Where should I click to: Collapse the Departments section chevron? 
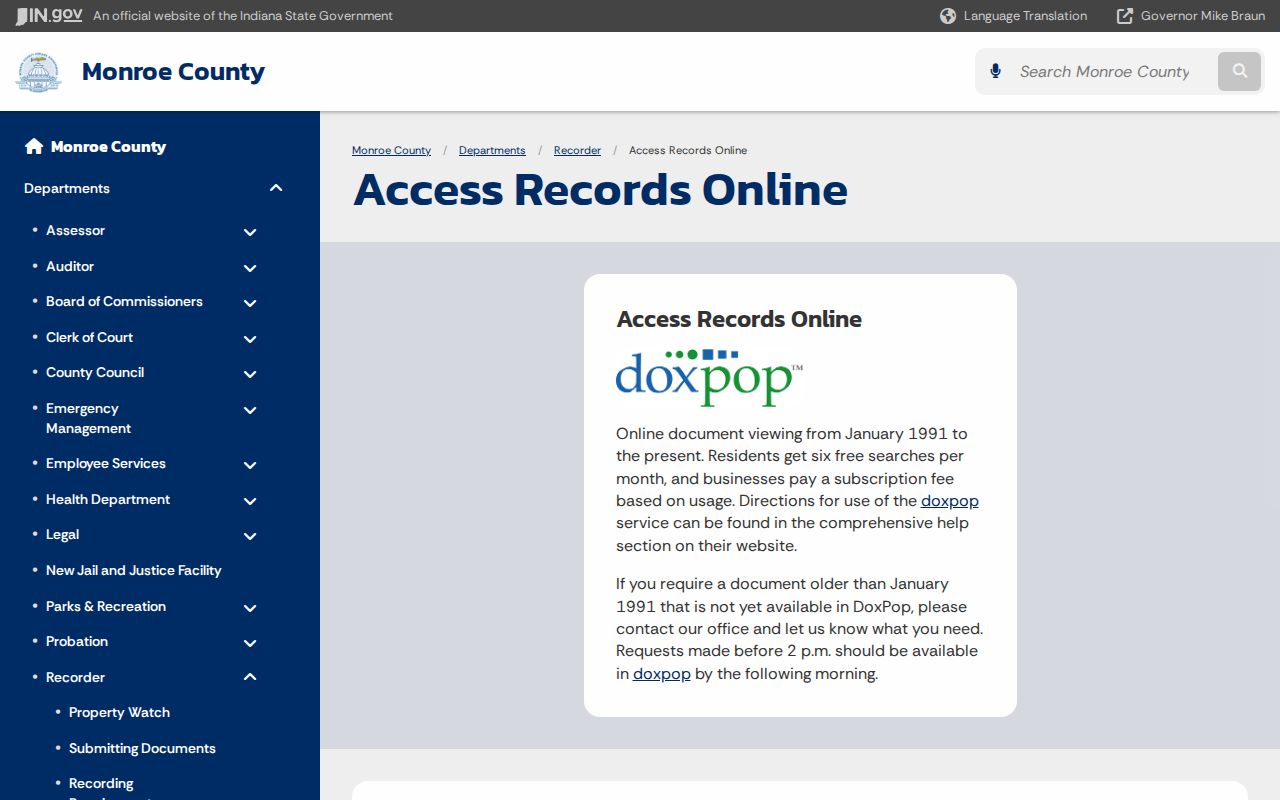coord(276,188)
